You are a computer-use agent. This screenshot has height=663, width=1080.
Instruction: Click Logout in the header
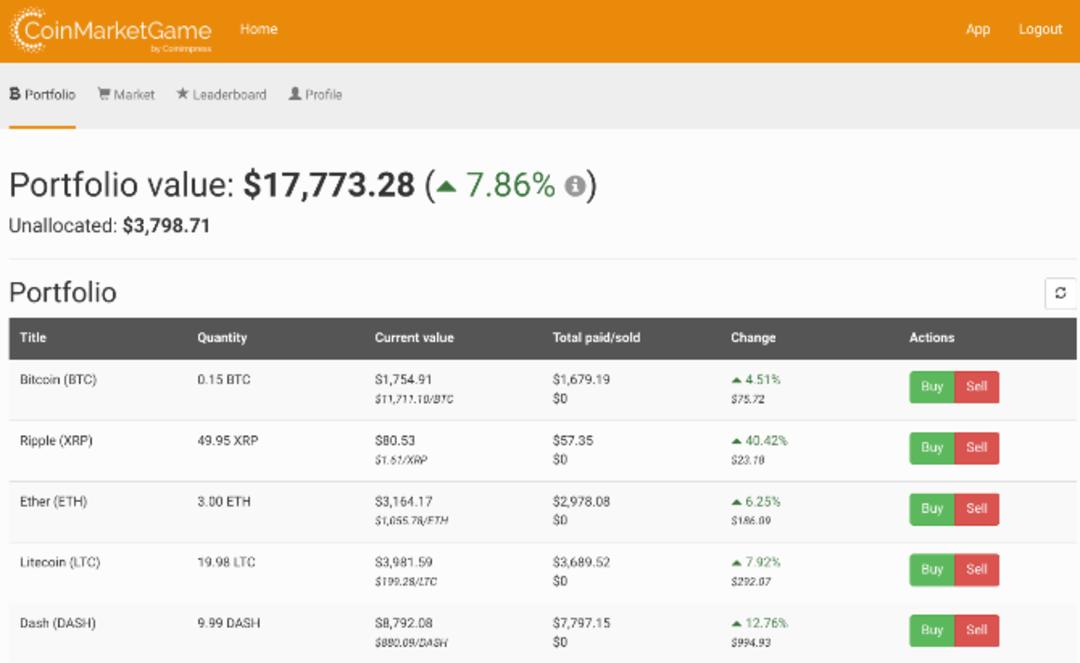pos(1040,29)
